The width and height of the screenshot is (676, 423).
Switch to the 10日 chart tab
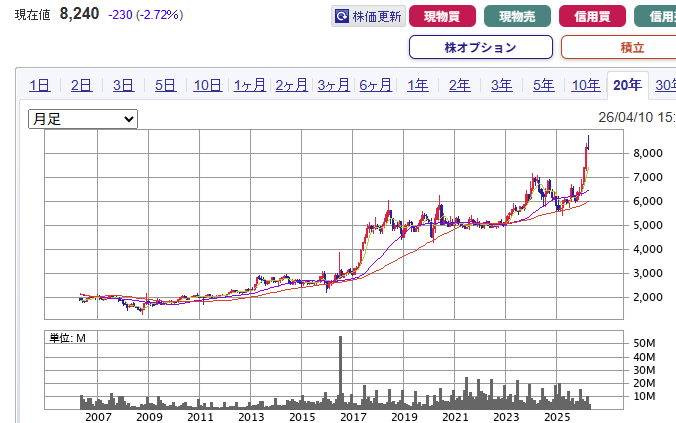click(x=208, y=85)
